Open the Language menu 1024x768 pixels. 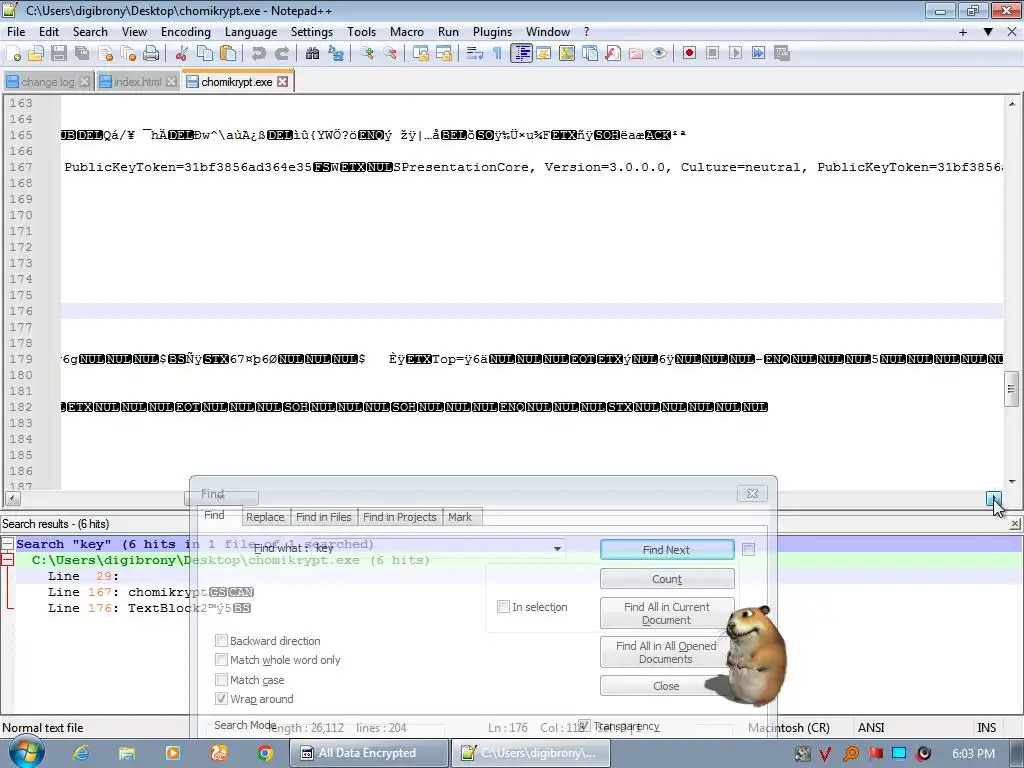point(251,31)
